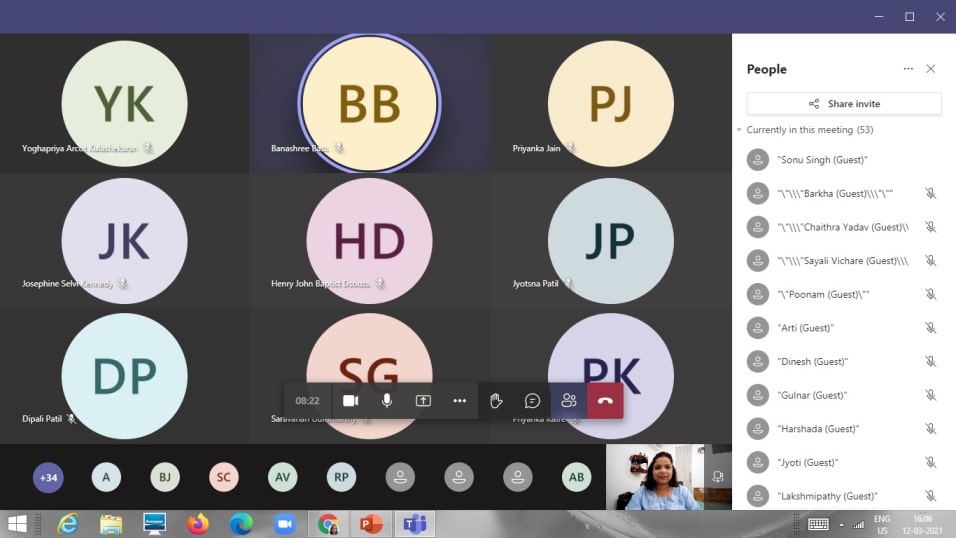Collapse the 'Currently in this meeting' list
The image size is (956, 538).
coord(739,131)
